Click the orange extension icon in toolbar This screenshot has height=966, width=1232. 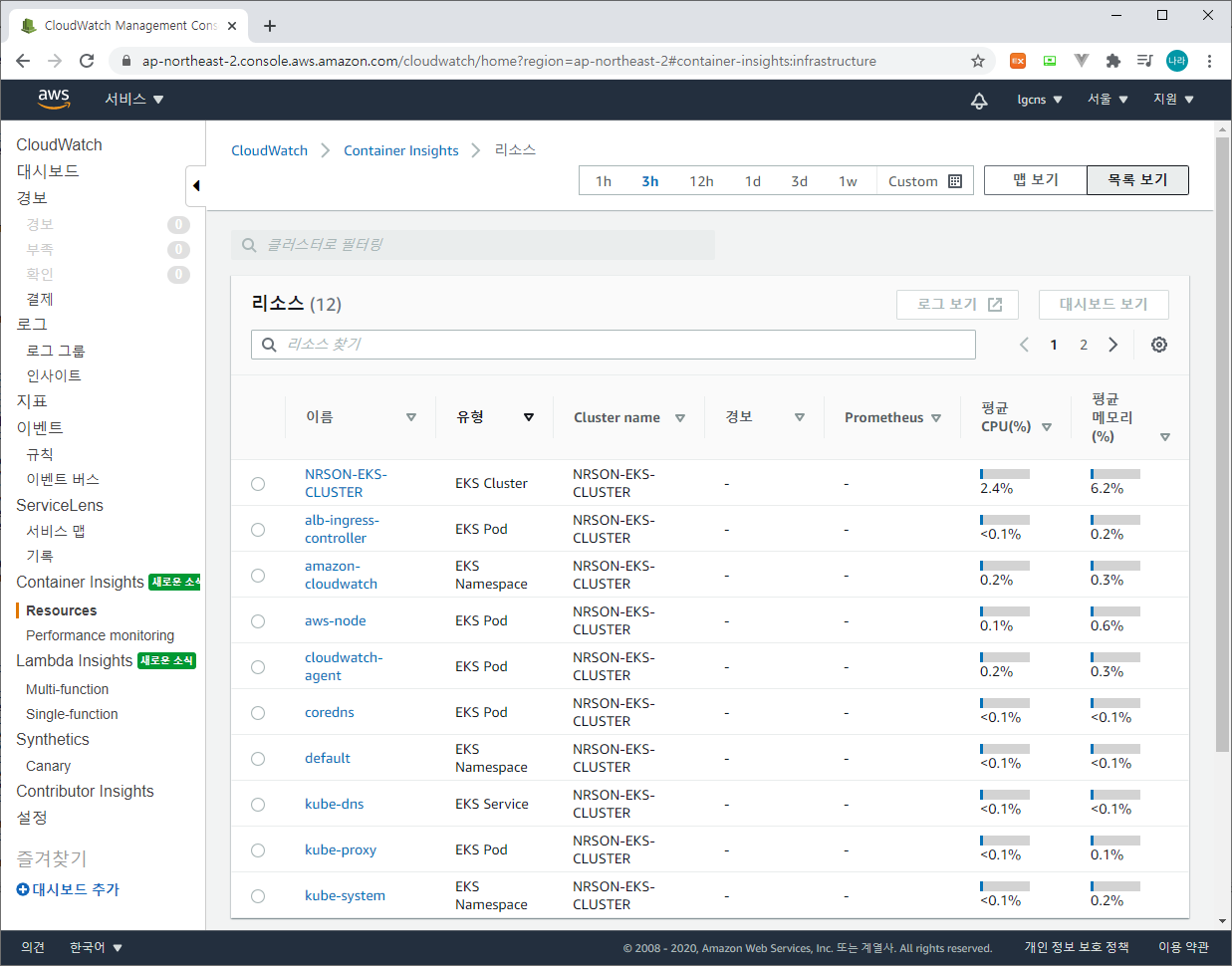pyautogui.click(x=1018, y=61)
